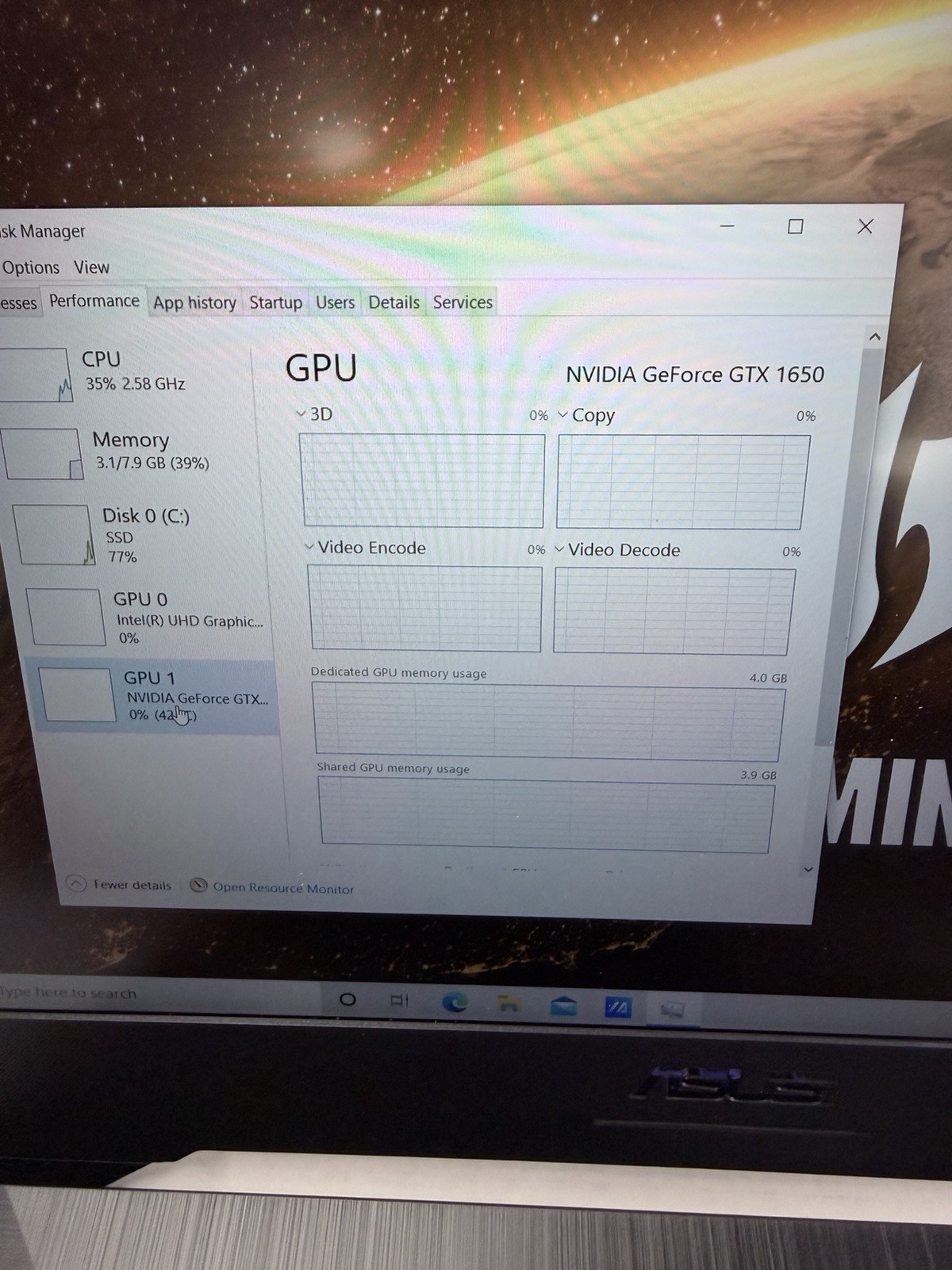Click the Disk 0 mini graph thumbnail
The width and height of the screenshot is (952, 1270).
(x=54, y=535)
